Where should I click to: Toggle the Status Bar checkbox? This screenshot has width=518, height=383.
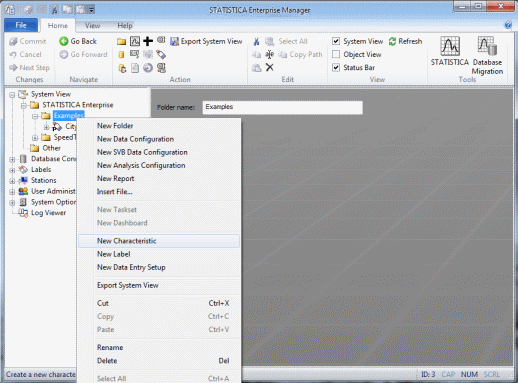point(336,67)
